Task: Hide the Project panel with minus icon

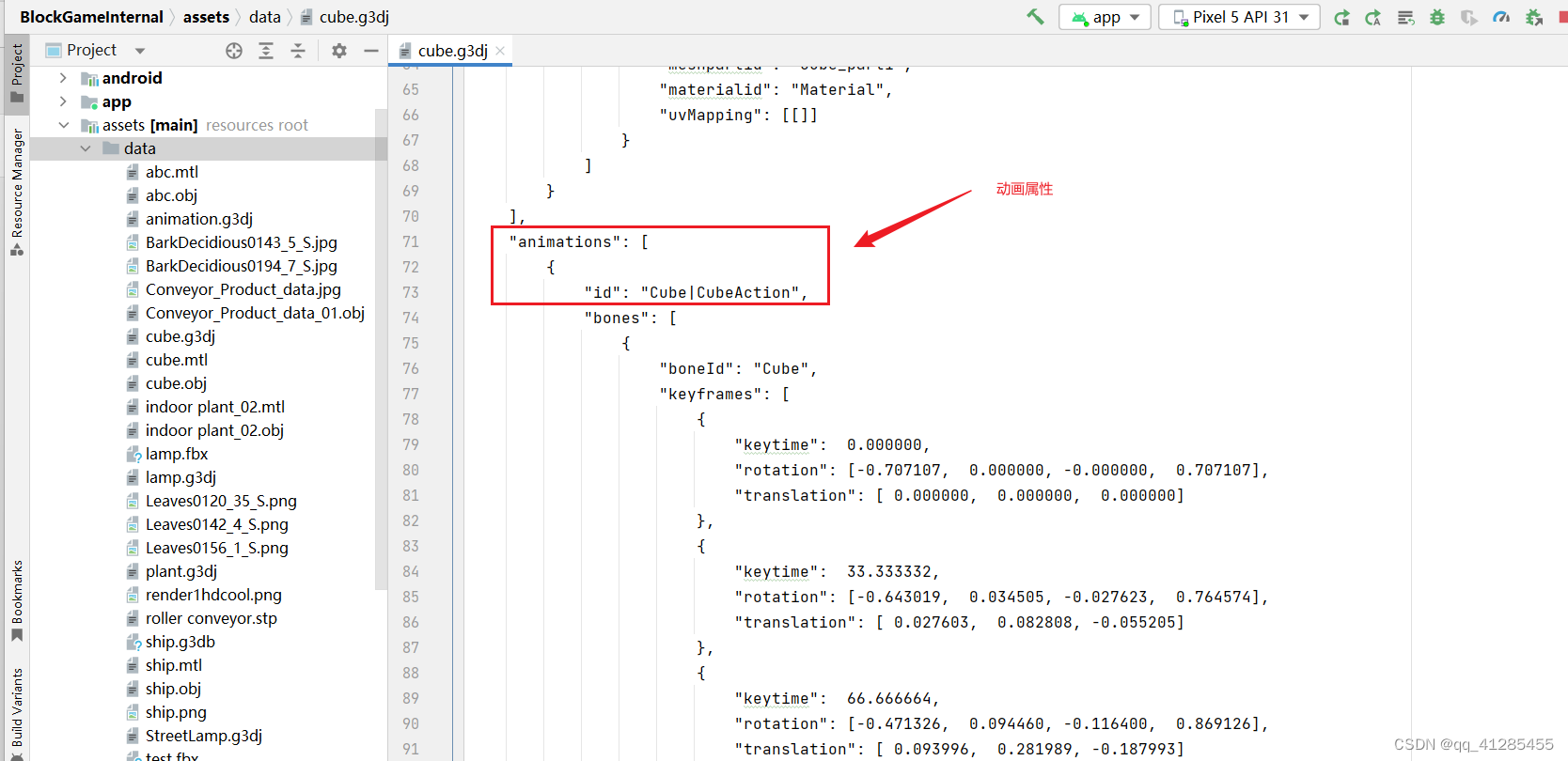Action: 371,51
